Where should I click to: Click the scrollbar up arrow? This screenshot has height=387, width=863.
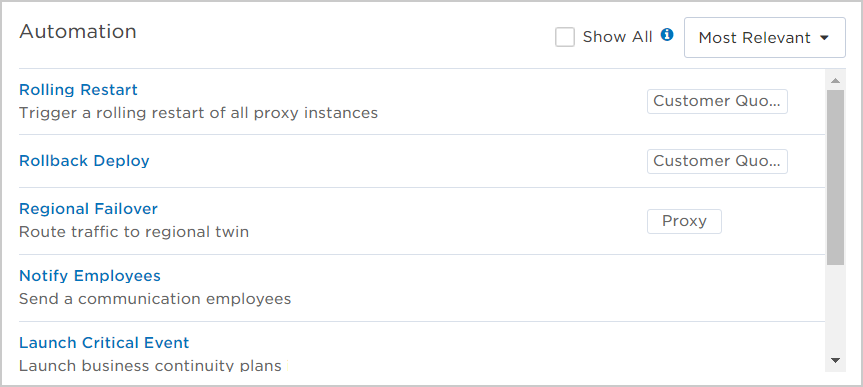[x=835, y=80]
